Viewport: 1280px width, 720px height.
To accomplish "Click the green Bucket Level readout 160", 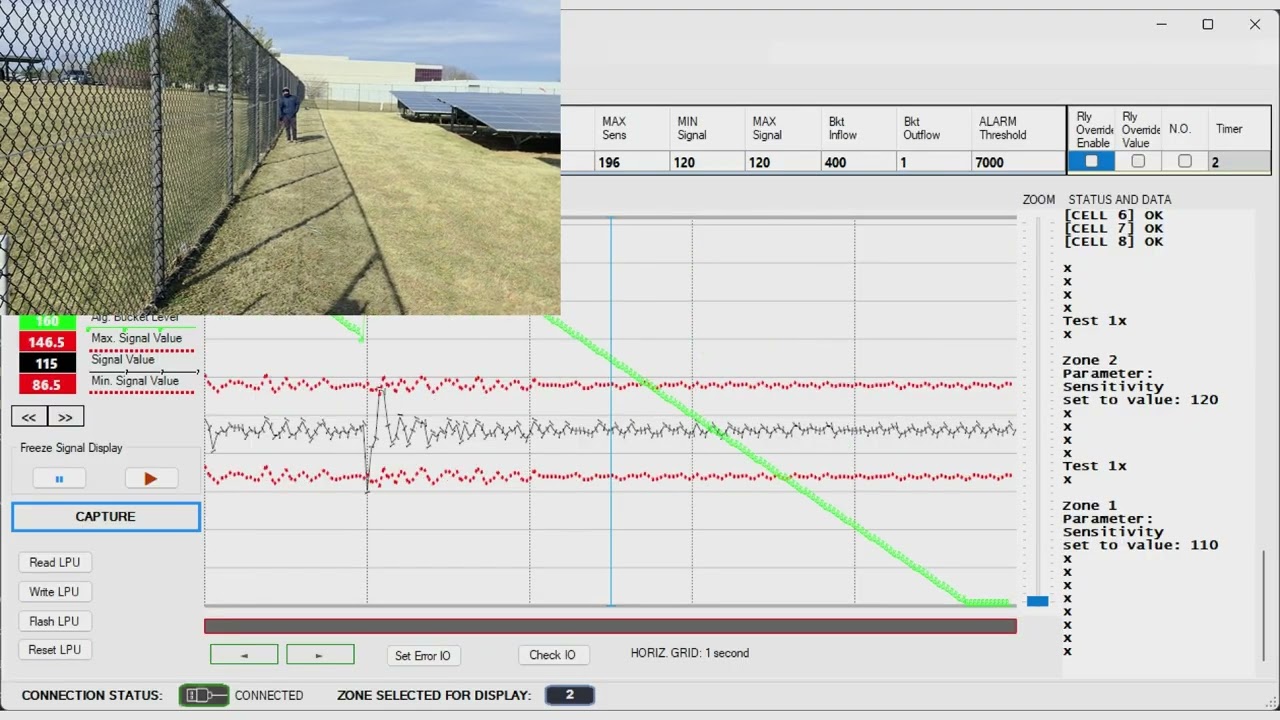I will pyautogui.click(x=46, y=322).
